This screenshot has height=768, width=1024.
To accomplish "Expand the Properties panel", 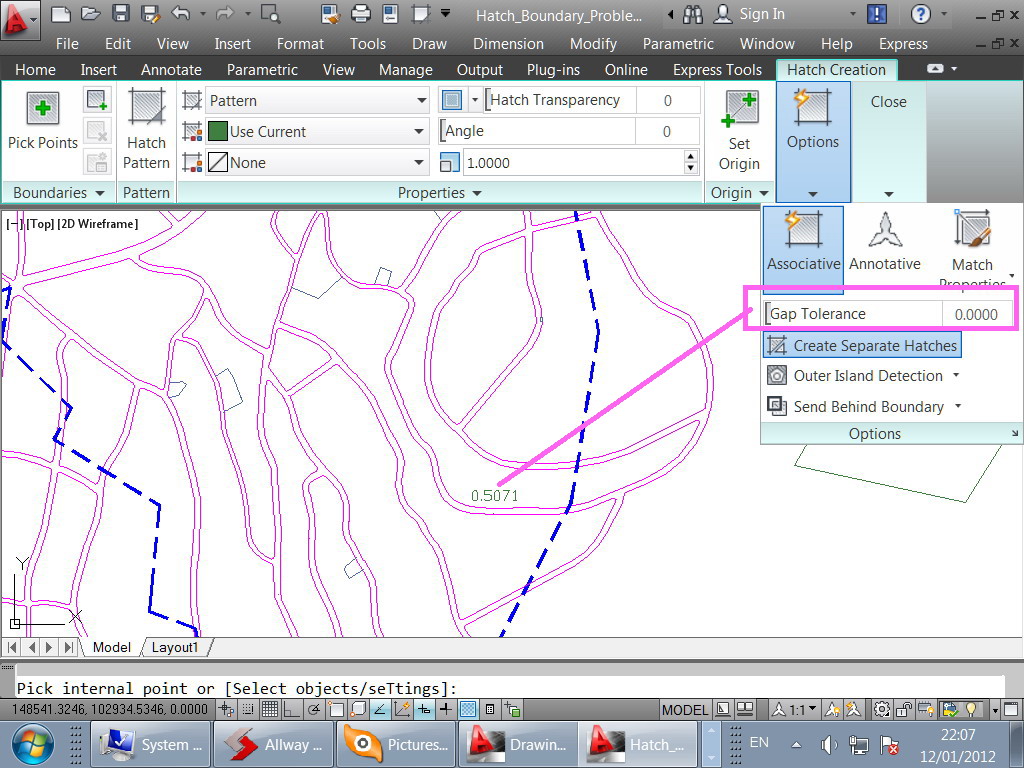I will tap(440, 193).
